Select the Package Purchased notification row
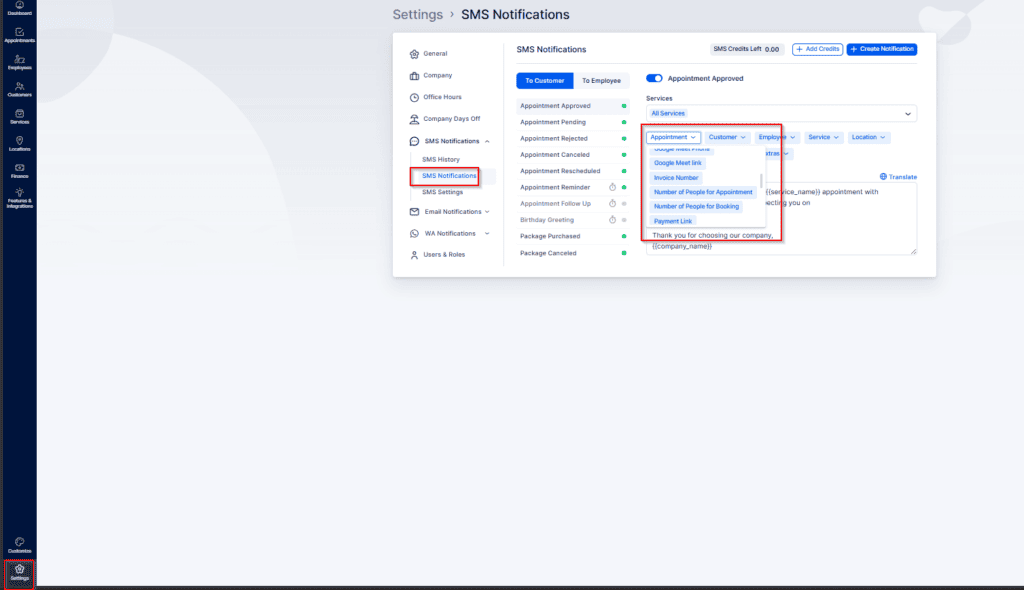This screenshot has height=590, width=1024. (573, 237)
